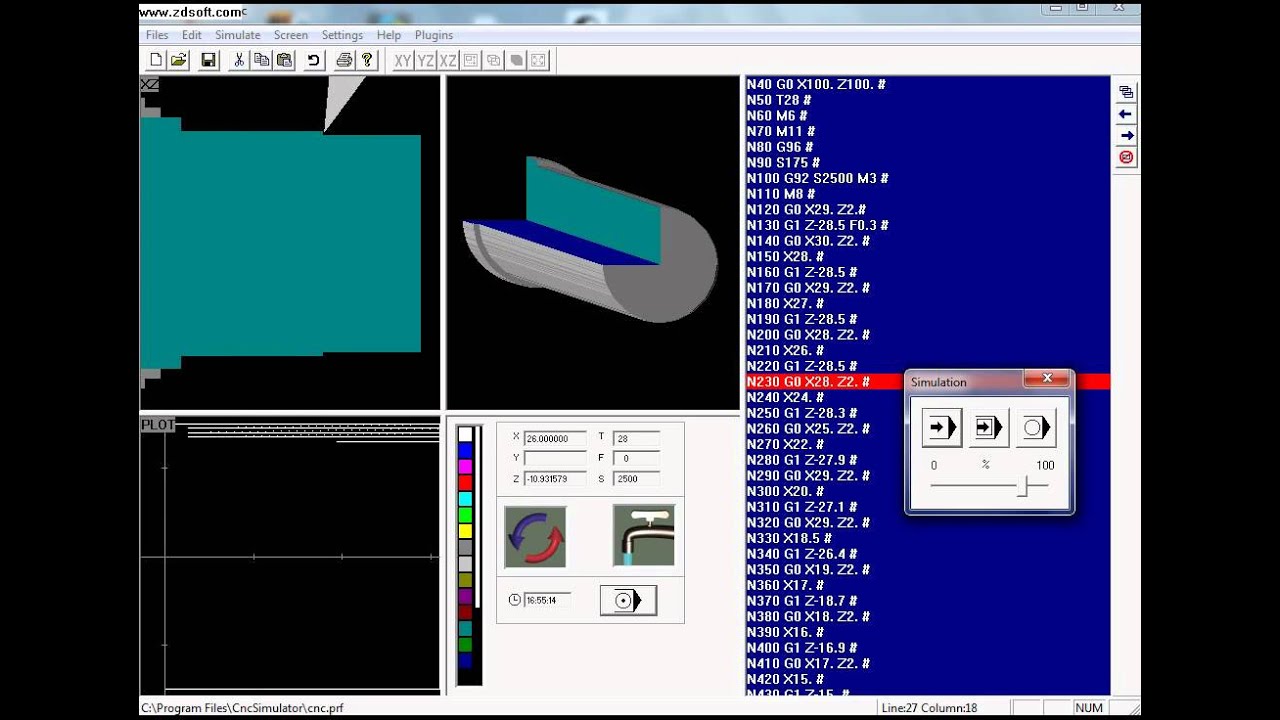This screenshot has height=720, width=1280.
Task: Pick the white color swatch
Action: click(x=465, y=435)
